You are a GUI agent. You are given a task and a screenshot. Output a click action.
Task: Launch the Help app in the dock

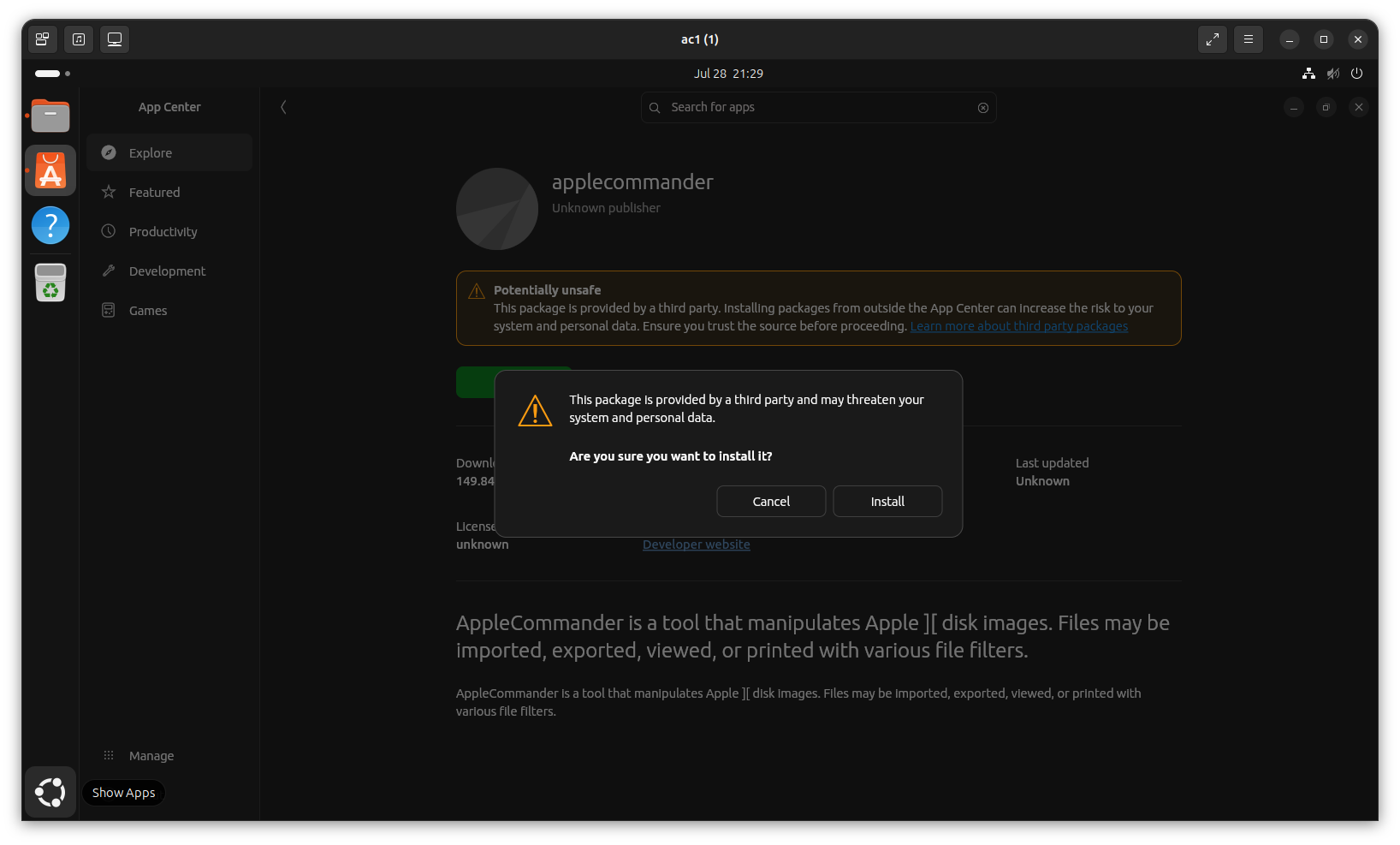(x=50, y=225)
